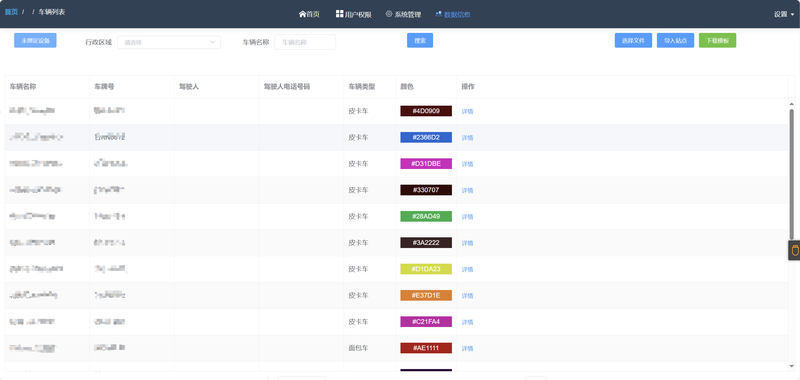The image size is (800, 380).
Task: Click the scrollbar up arrow
Action: click(x=792, y=104)
